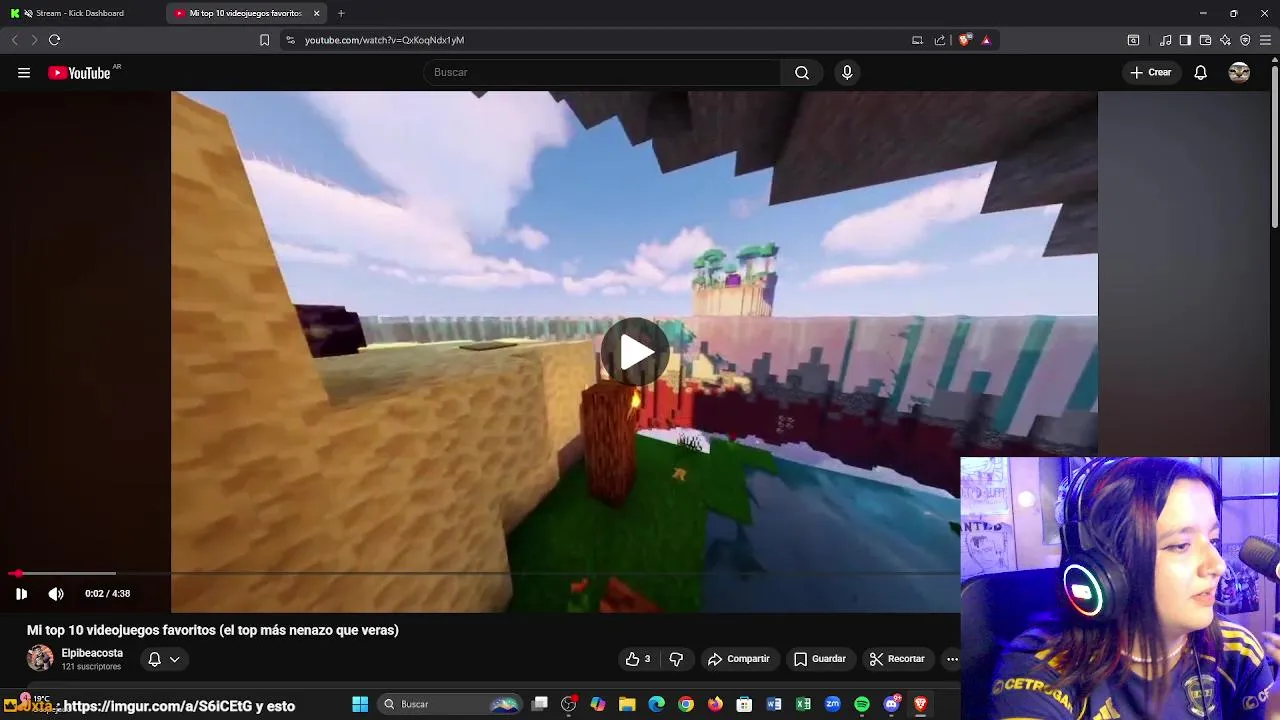The image size is (1280, 720).
Task: Pause the video playback
Action: 21,594
